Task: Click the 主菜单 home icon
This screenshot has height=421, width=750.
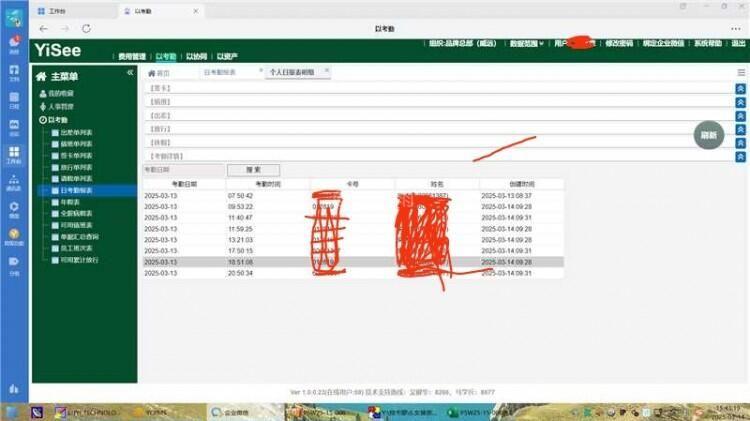Action: pyautogui.click(x=42, y=76)
